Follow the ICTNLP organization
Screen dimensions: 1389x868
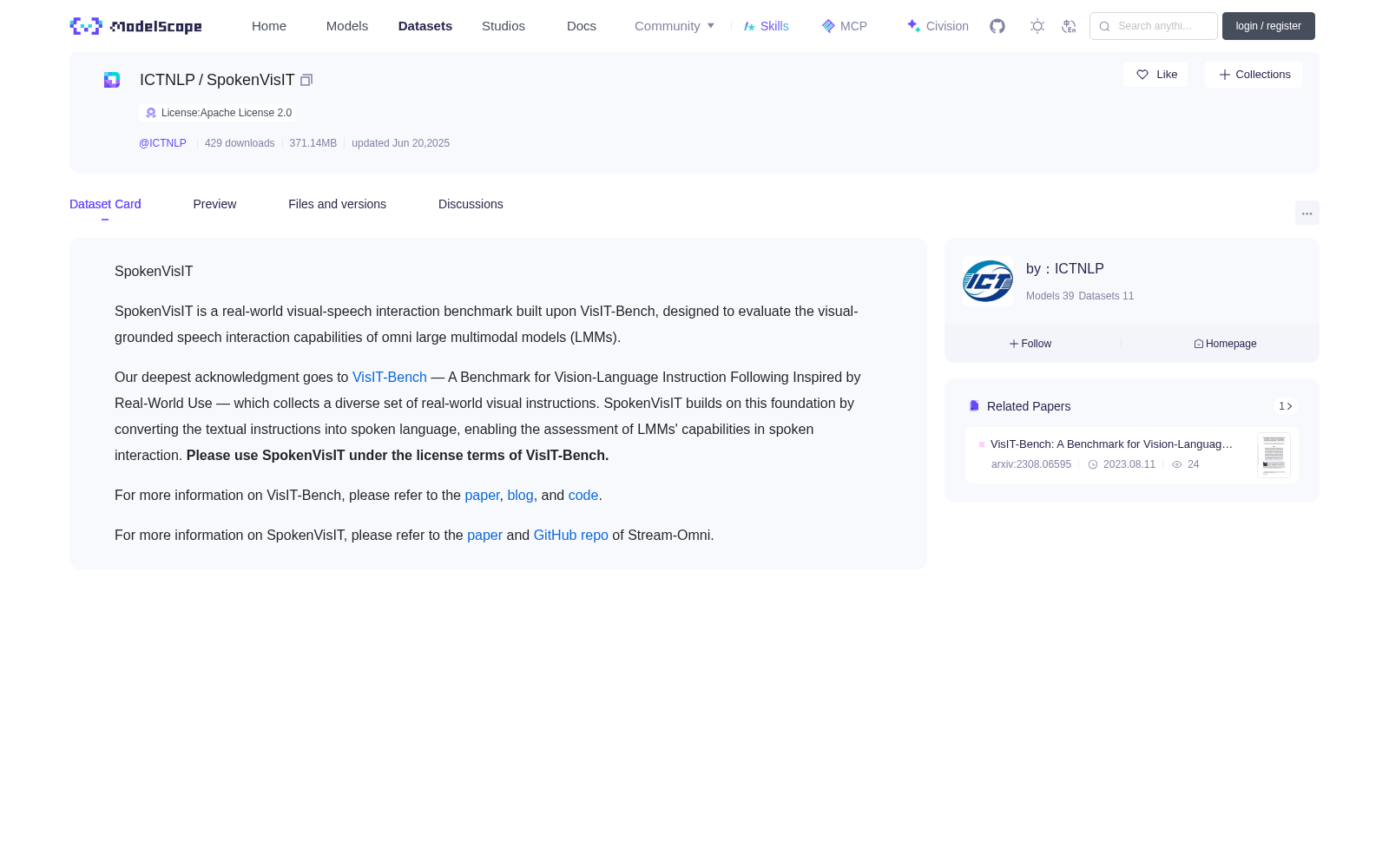[1030, 344]
